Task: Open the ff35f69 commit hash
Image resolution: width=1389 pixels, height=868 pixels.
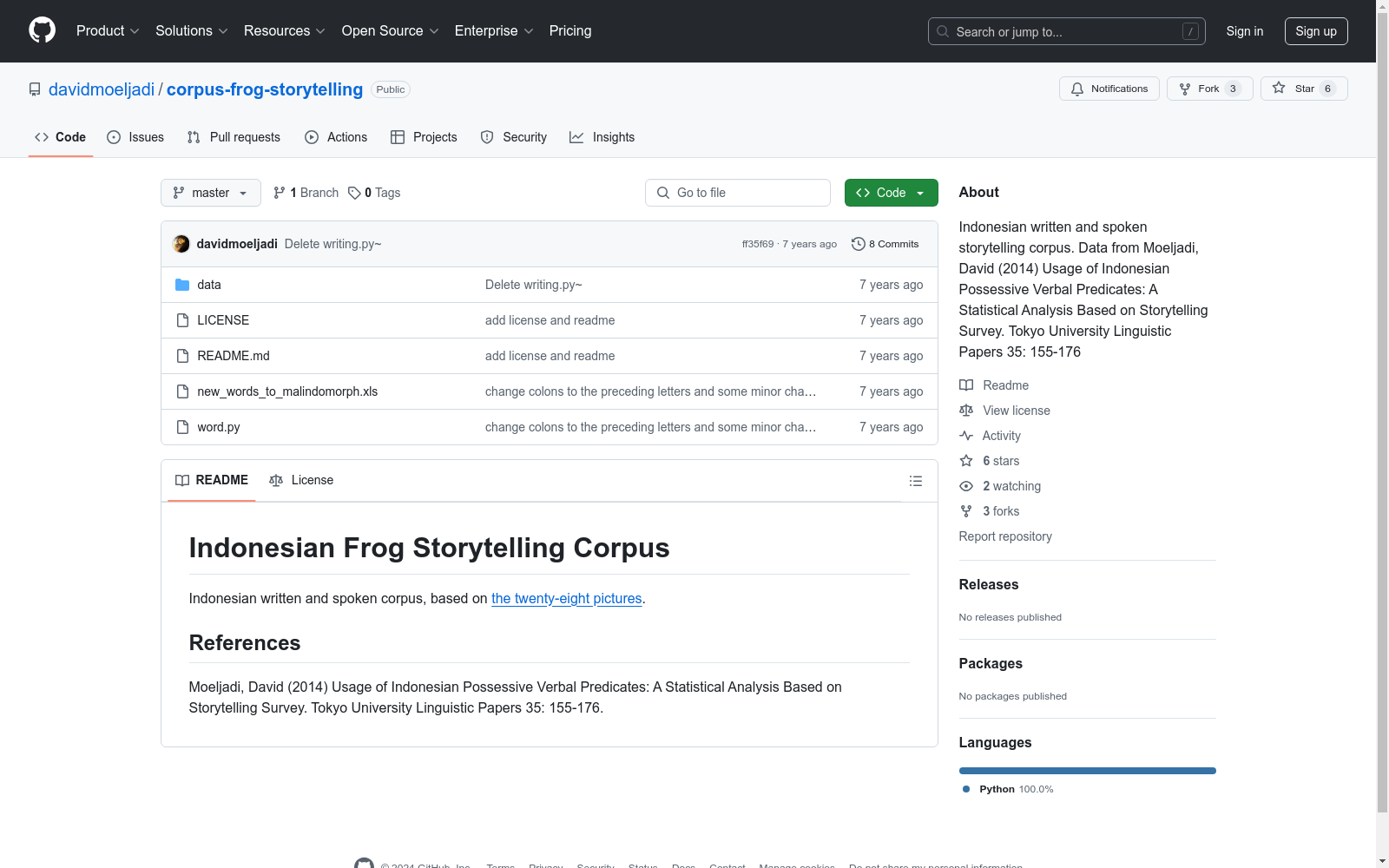Action: point(758,244)
